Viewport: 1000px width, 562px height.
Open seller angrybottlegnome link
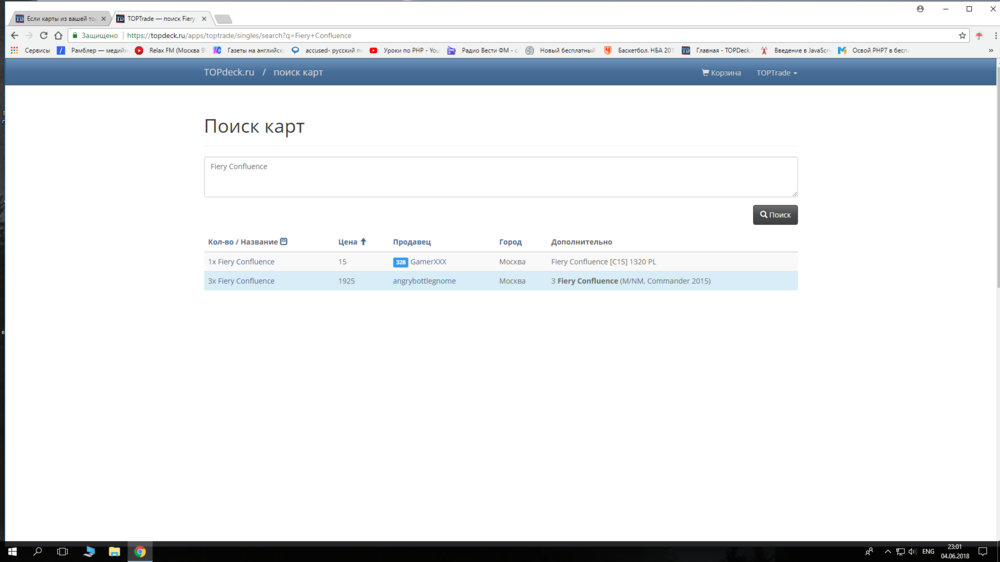pyautogui.click(x=424, y=281)
